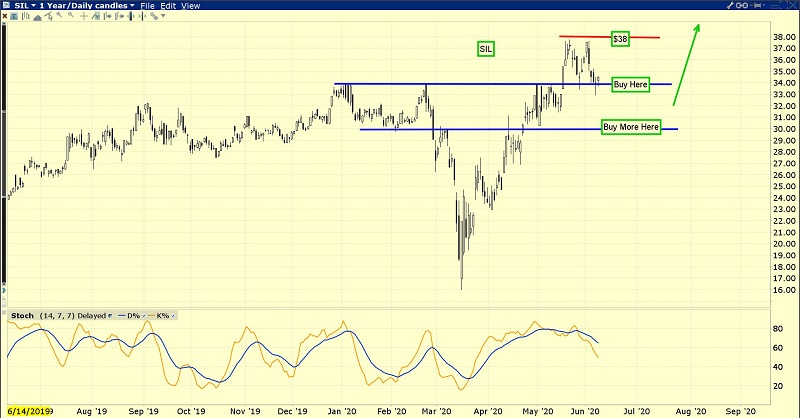Viewport: 800px width, 418px height.
Task: Click the 'Buy Here' annotation label
Action: [631, 85]
